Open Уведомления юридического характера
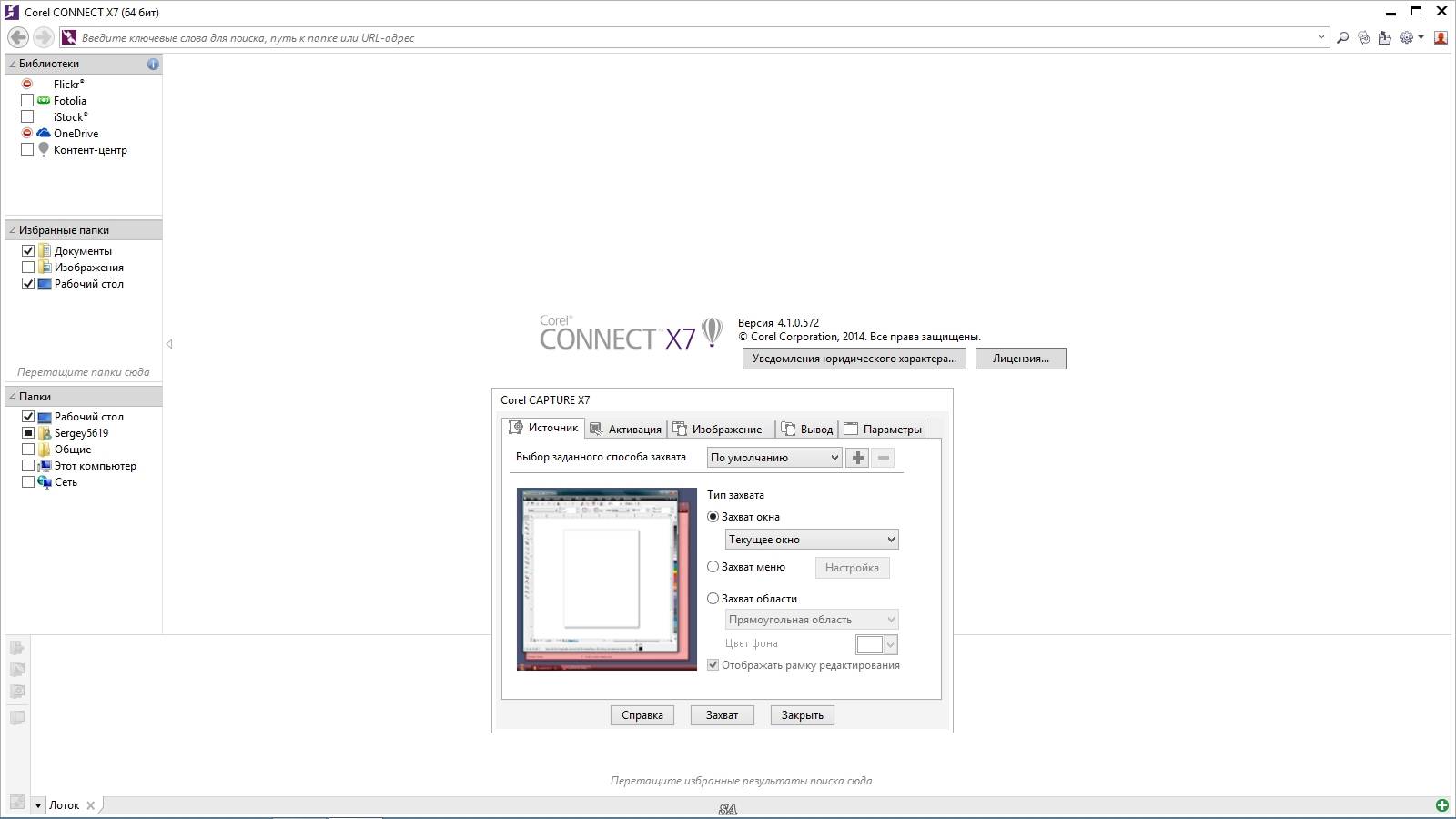The image size is (1456, 819). point(854,359)
